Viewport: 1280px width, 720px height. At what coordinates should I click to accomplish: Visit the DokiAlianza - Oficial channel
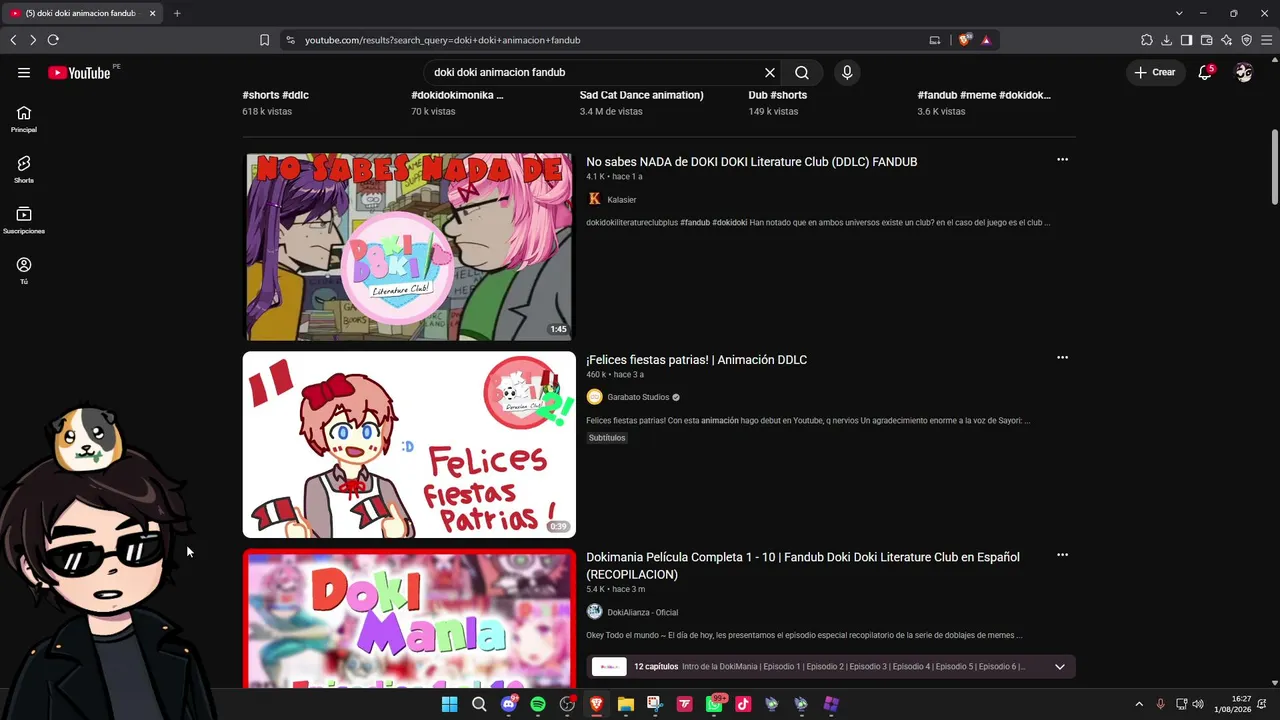[642, 612]
